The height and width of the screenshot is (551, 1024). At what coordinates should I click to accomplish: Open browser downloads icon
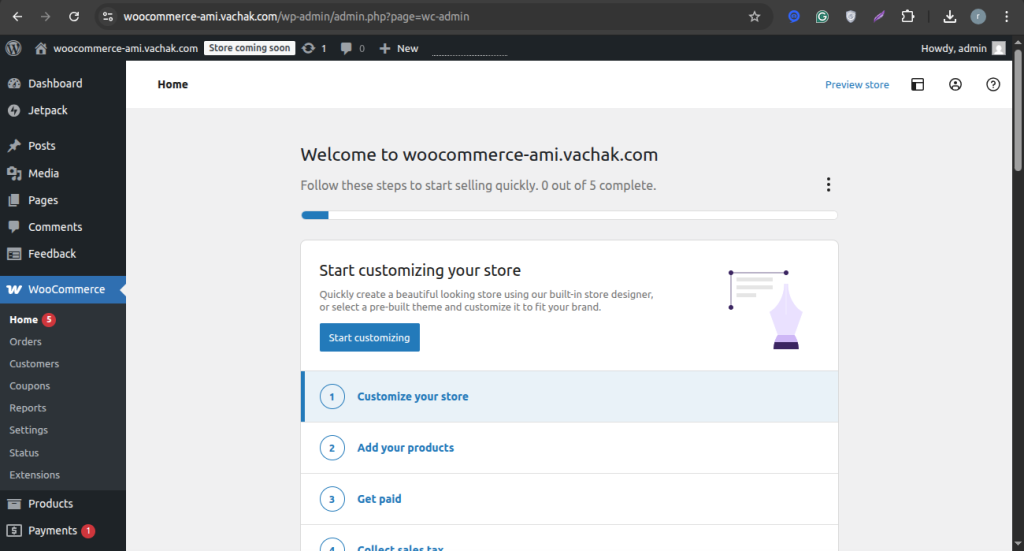[950, 16]
